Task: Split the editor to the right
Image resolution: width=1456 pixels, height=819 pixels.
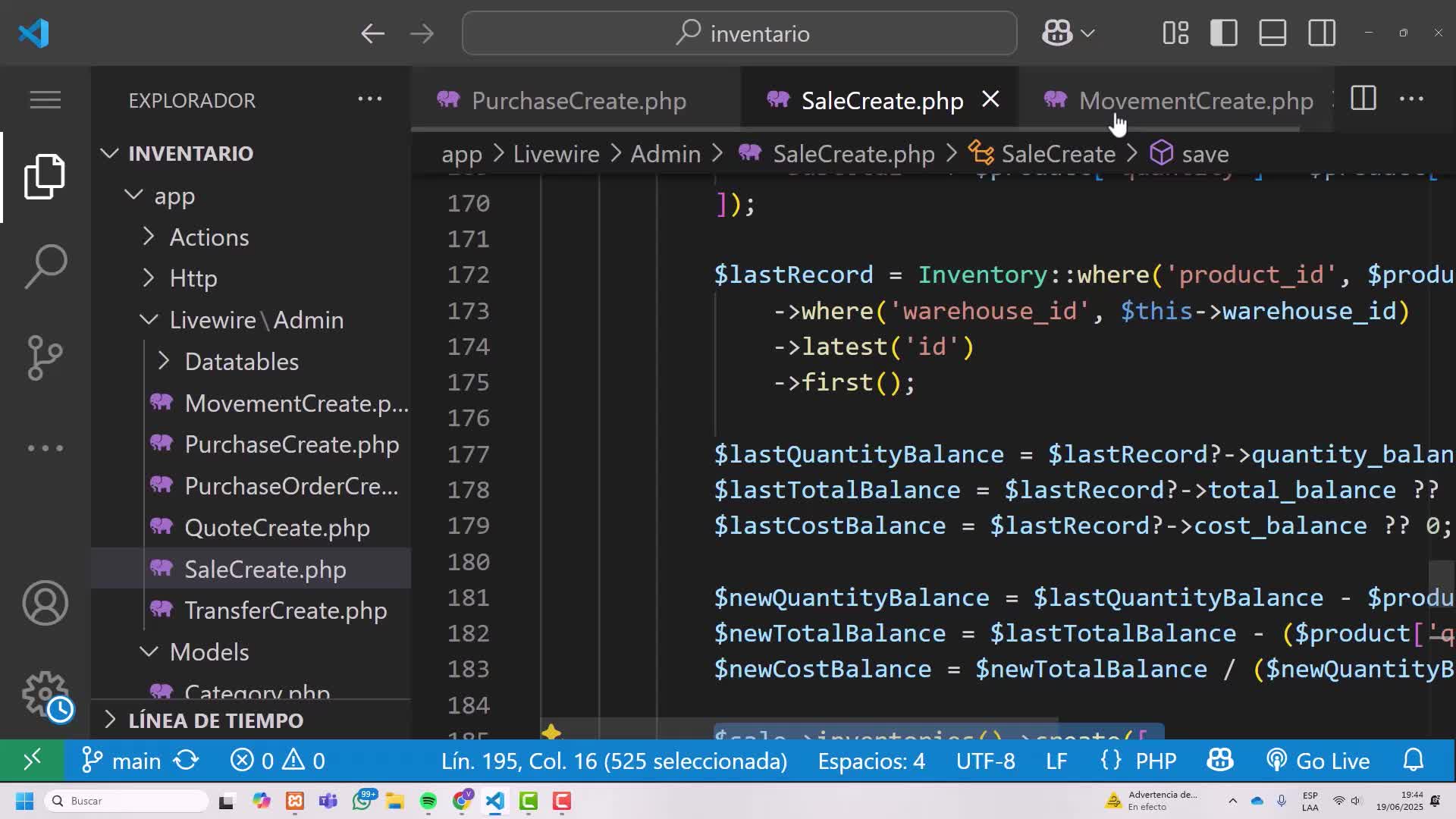Action: click(1363, 99)
